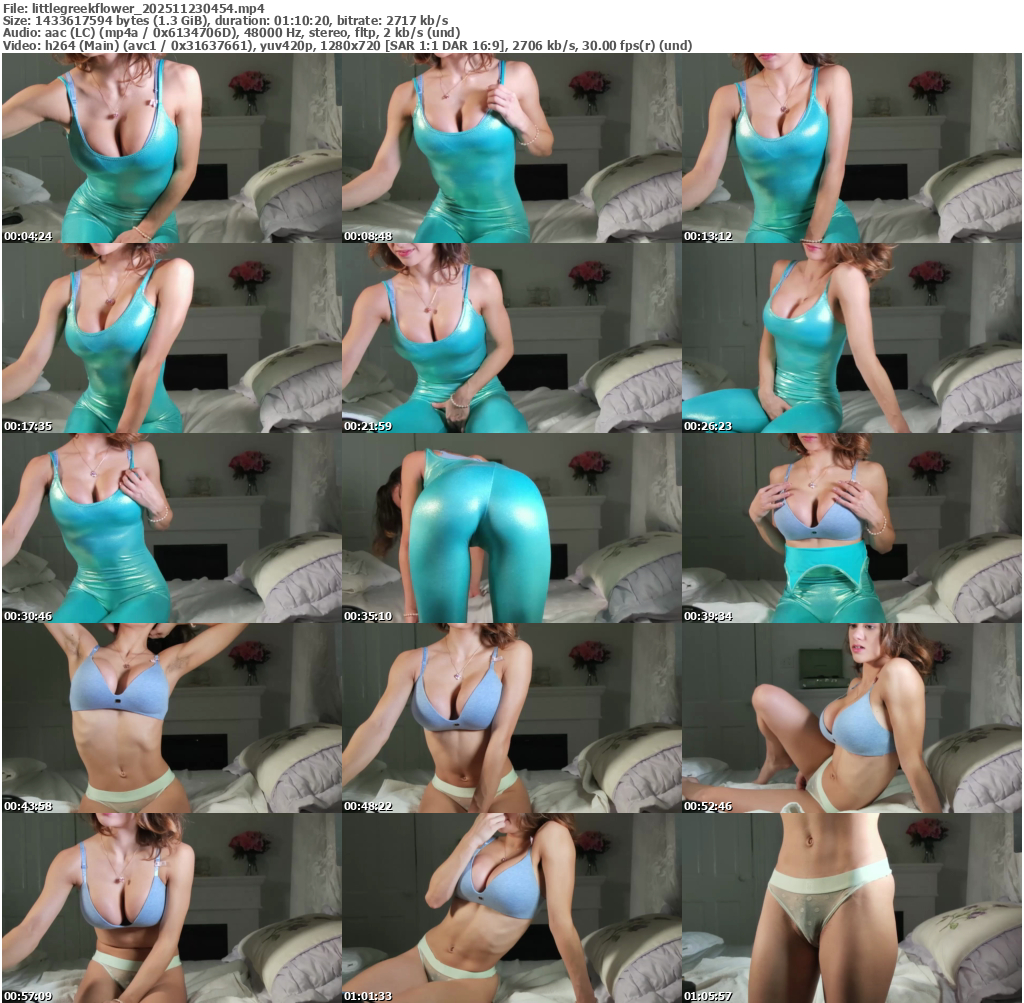The width and height of the screenshot is (1024, 1003).
Task: Click the thumbnail stamped 00:52:46
Action: click(851, 718)
